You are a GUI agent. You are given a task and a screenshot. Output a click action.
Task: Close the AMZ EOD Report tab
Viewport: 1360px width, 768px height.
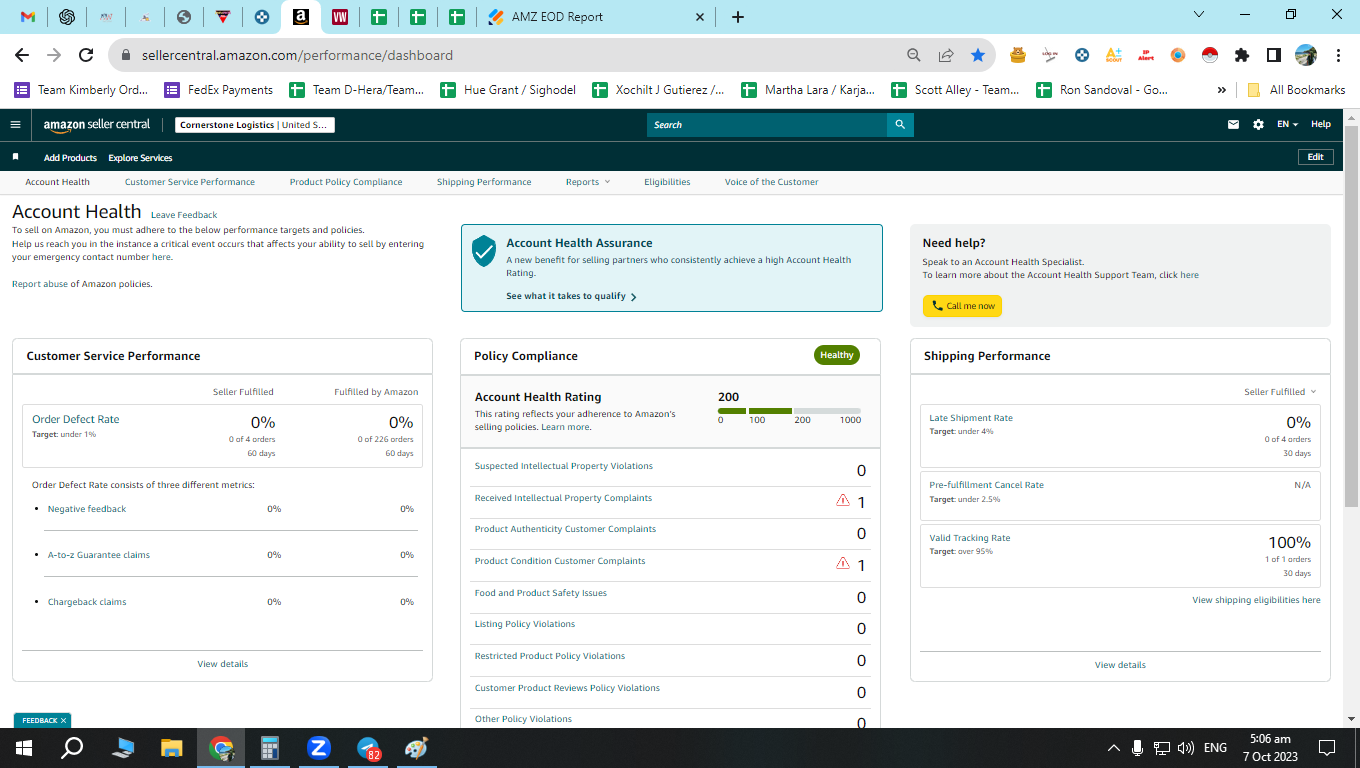[700, 17]
